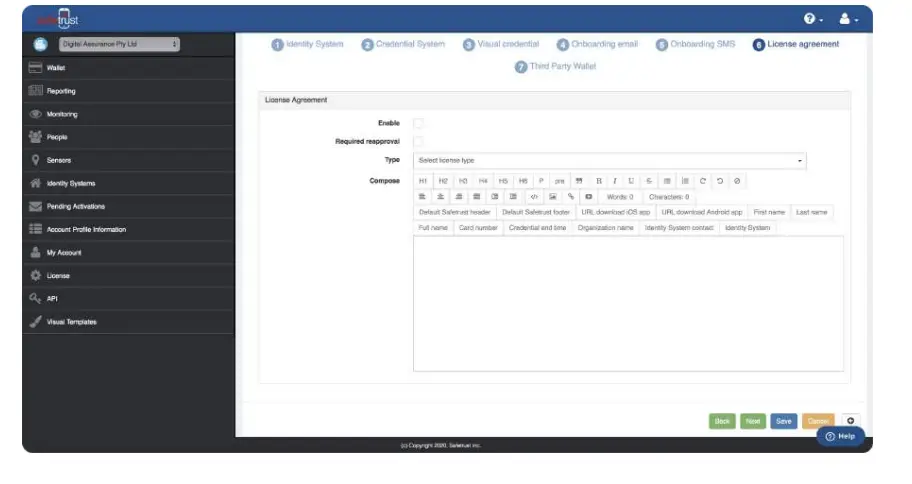The width and height of the screenshot is (912, 484).
Task: Insert HTML code with the </> icon
Action: tap(534, 197)
